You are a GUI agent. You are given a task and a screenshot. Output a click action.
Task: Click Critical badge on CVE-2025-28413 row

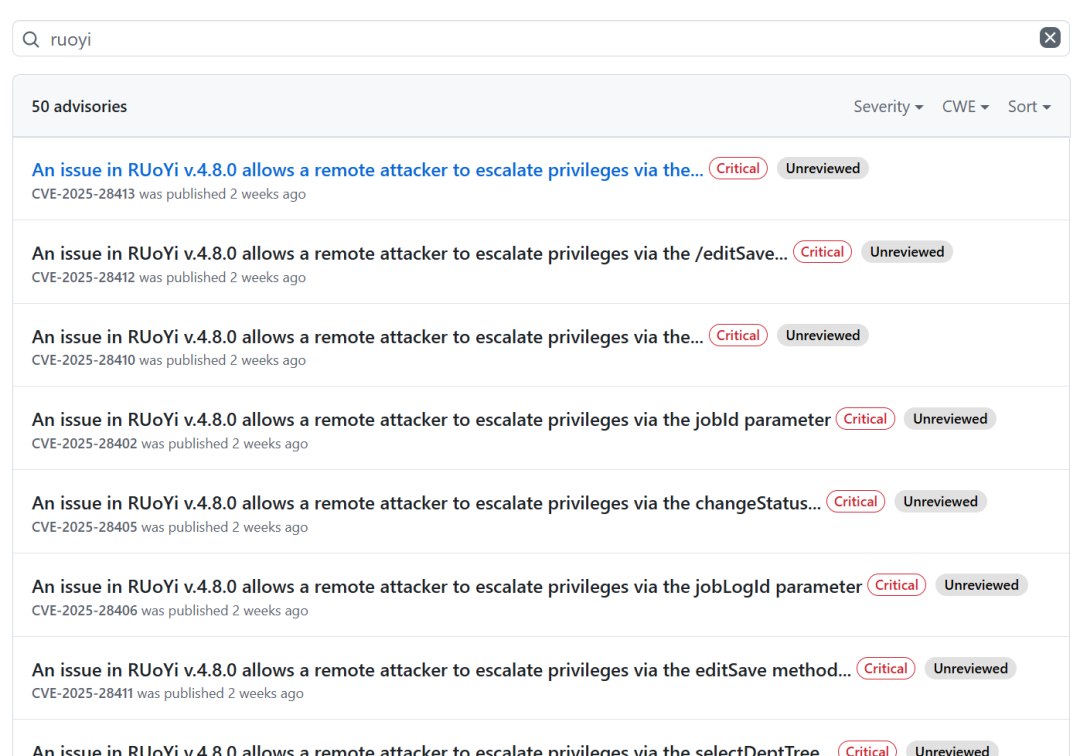click(x=738, y=169)
